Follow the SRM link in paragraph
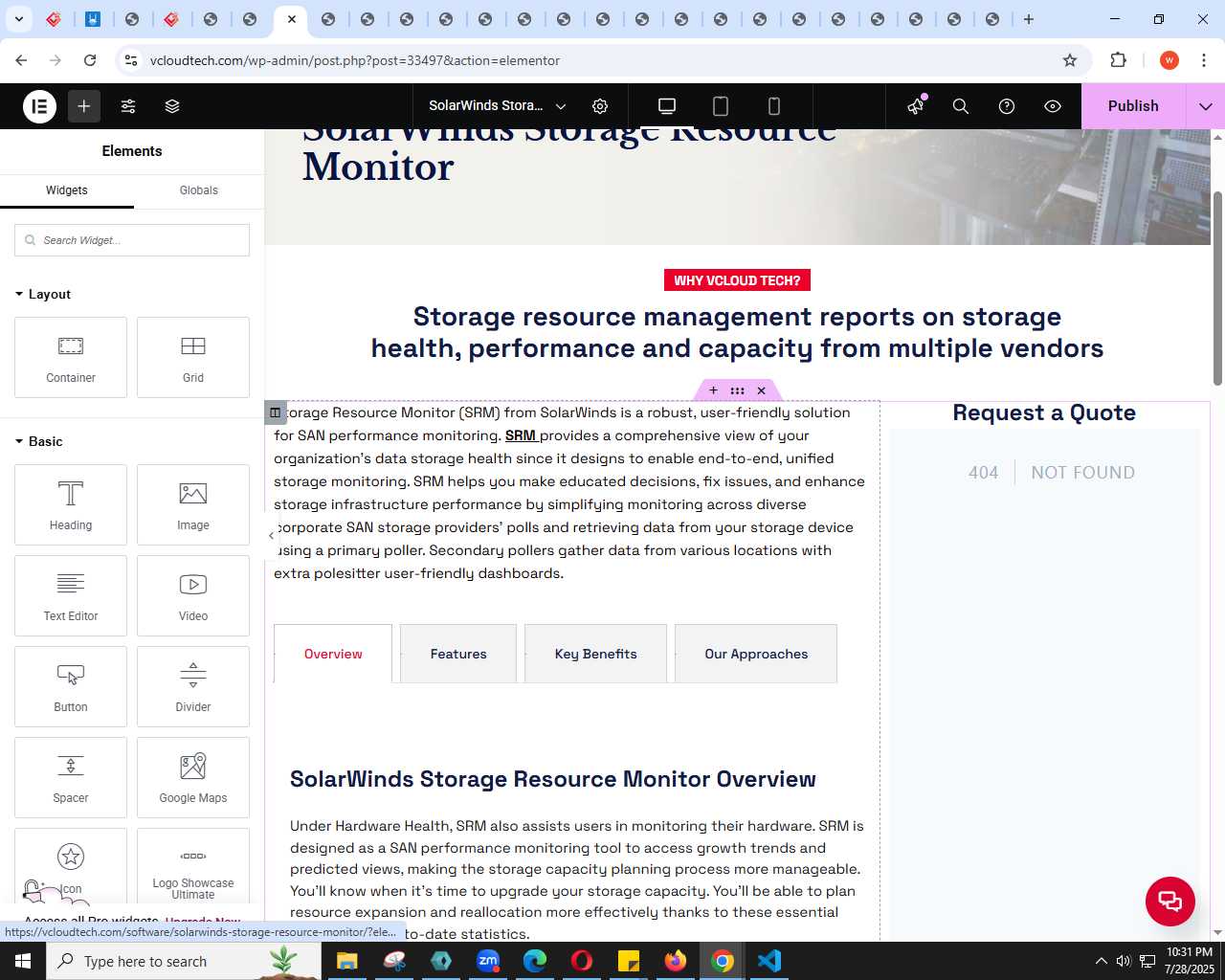This screenshot has width=1225, height=980. click(x=521, y=435)
